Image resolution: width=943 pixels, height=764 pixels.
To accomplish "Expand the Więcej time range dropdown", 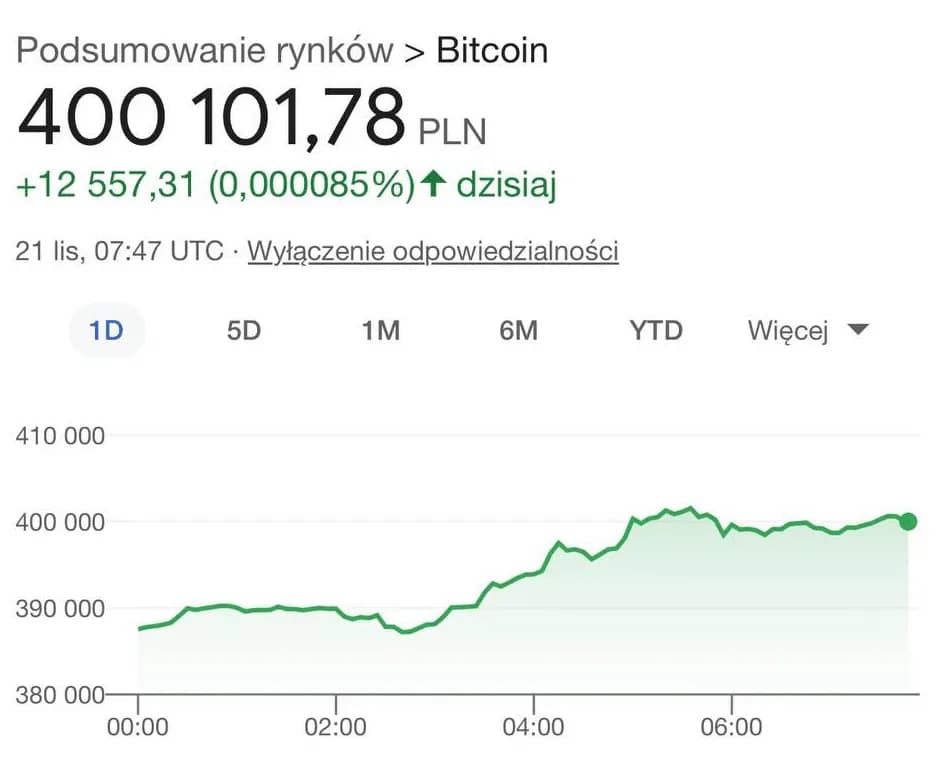I will (790, 330).
